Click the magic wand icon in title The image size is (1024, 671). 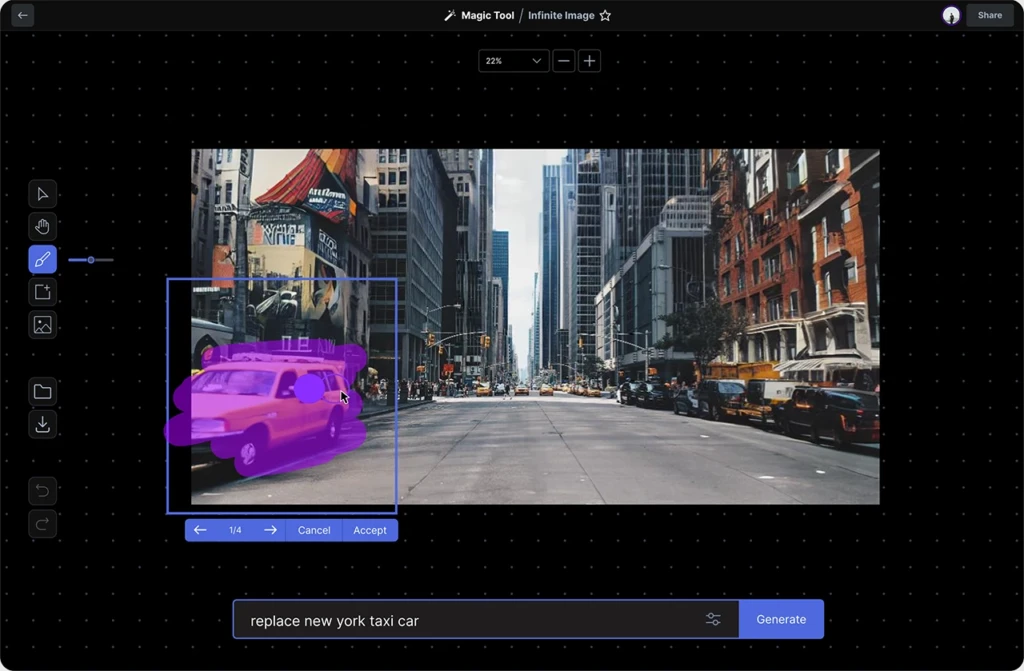450,15
